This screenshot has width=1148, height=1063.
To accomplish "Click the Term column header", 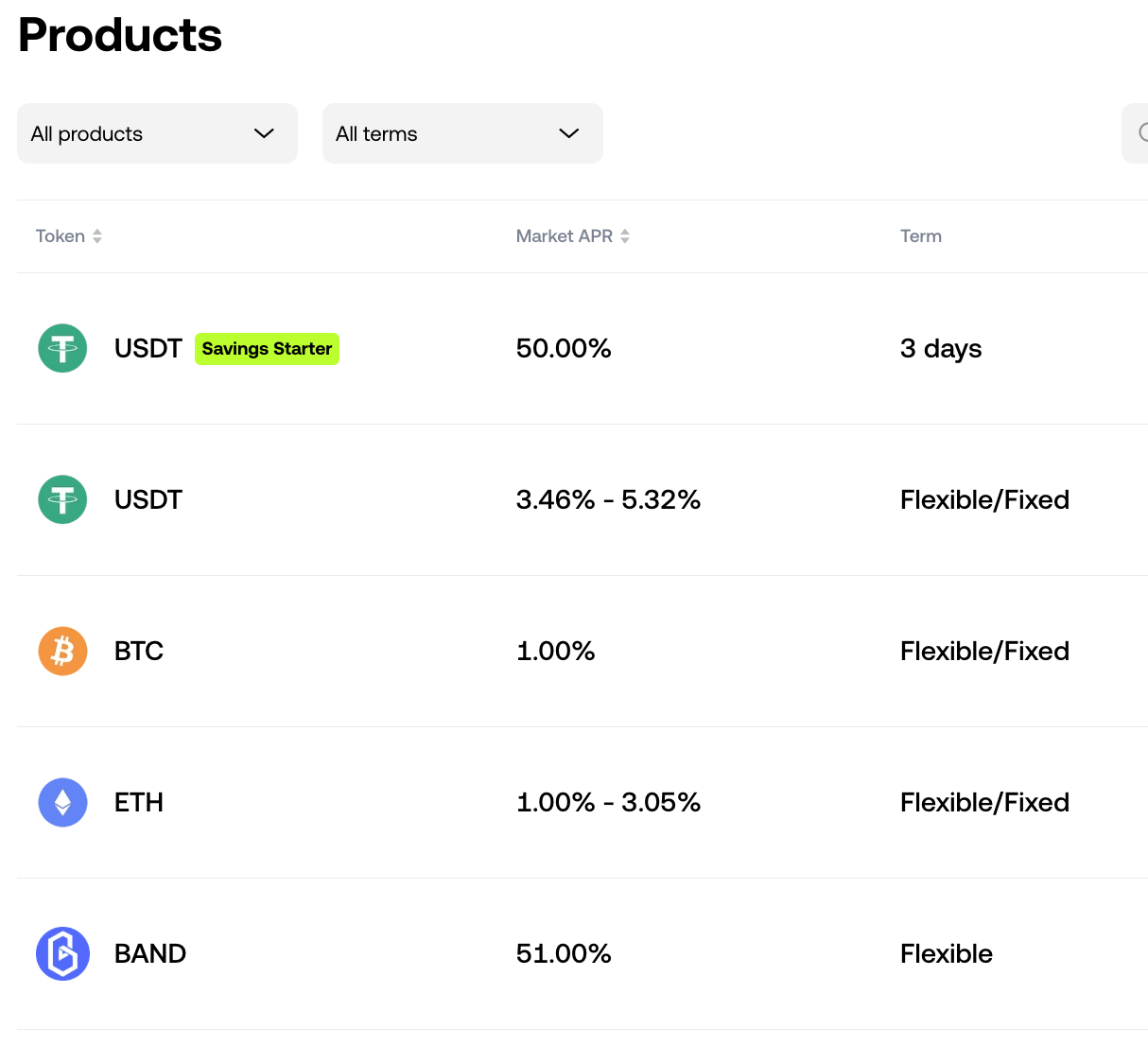I will [x=920, y=236].
